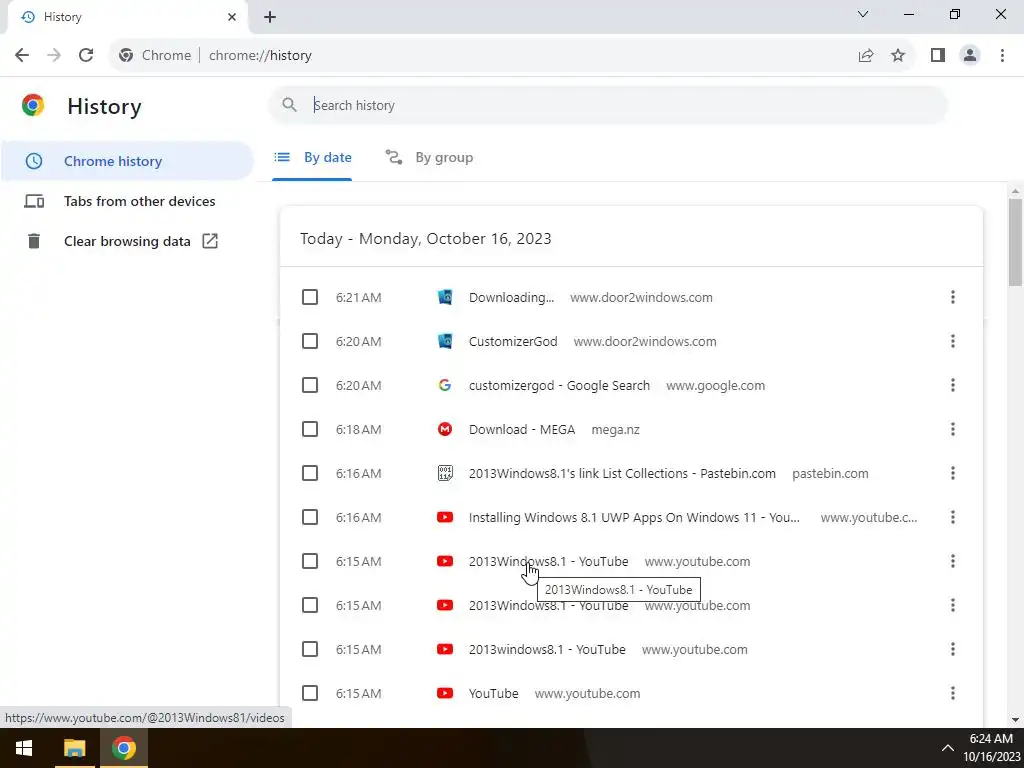Open actions menu for customizergod Google Search

pyautogui.click(x=953, y=385)
